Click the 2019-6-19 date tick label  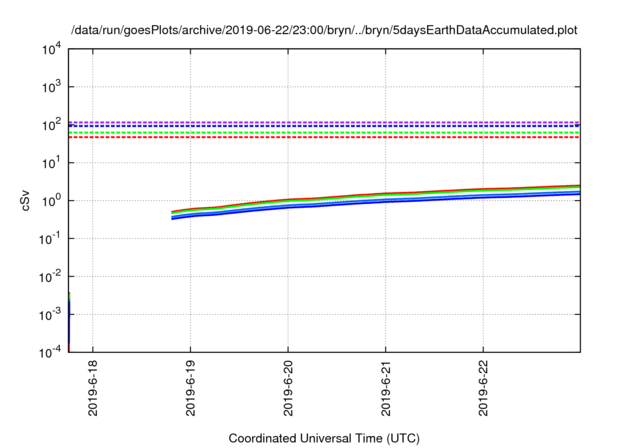click(190, 388)
